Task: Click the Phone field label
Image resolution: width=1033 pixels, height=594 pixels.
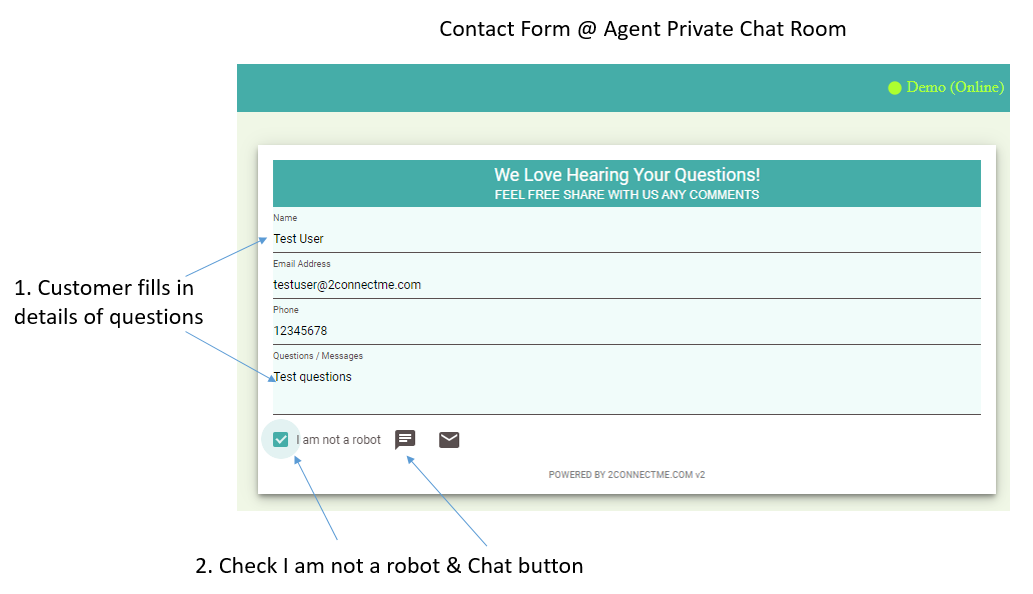Action: pos(286,310)
